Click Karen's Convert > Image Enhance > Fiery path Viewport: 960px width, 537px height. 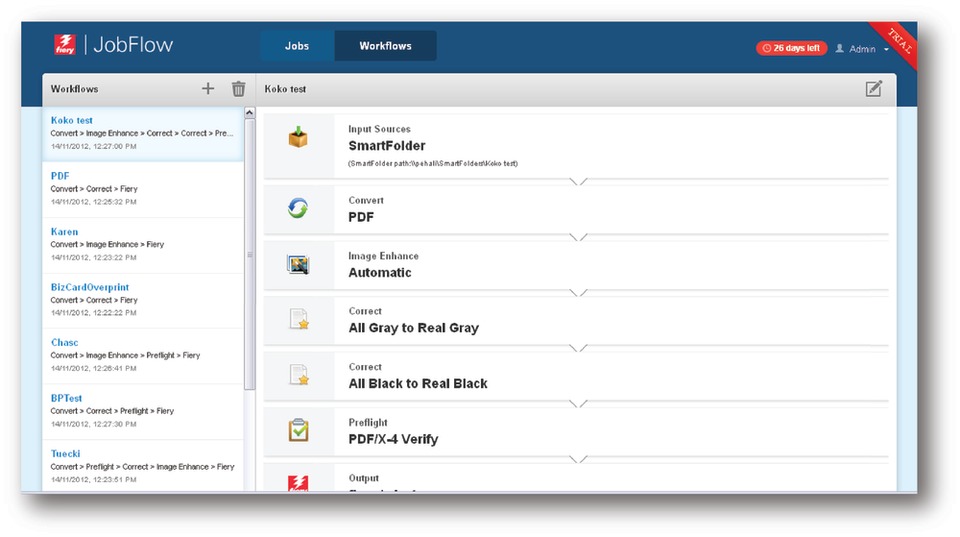coord(107,244)
